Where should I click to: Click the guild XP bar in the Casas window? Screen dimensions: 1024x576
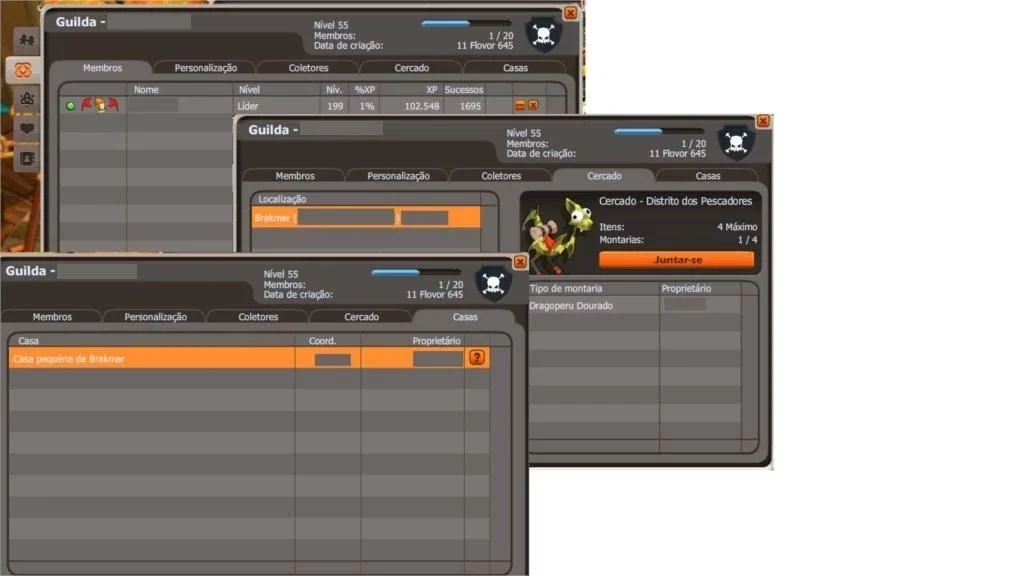(x=415, y=272)
